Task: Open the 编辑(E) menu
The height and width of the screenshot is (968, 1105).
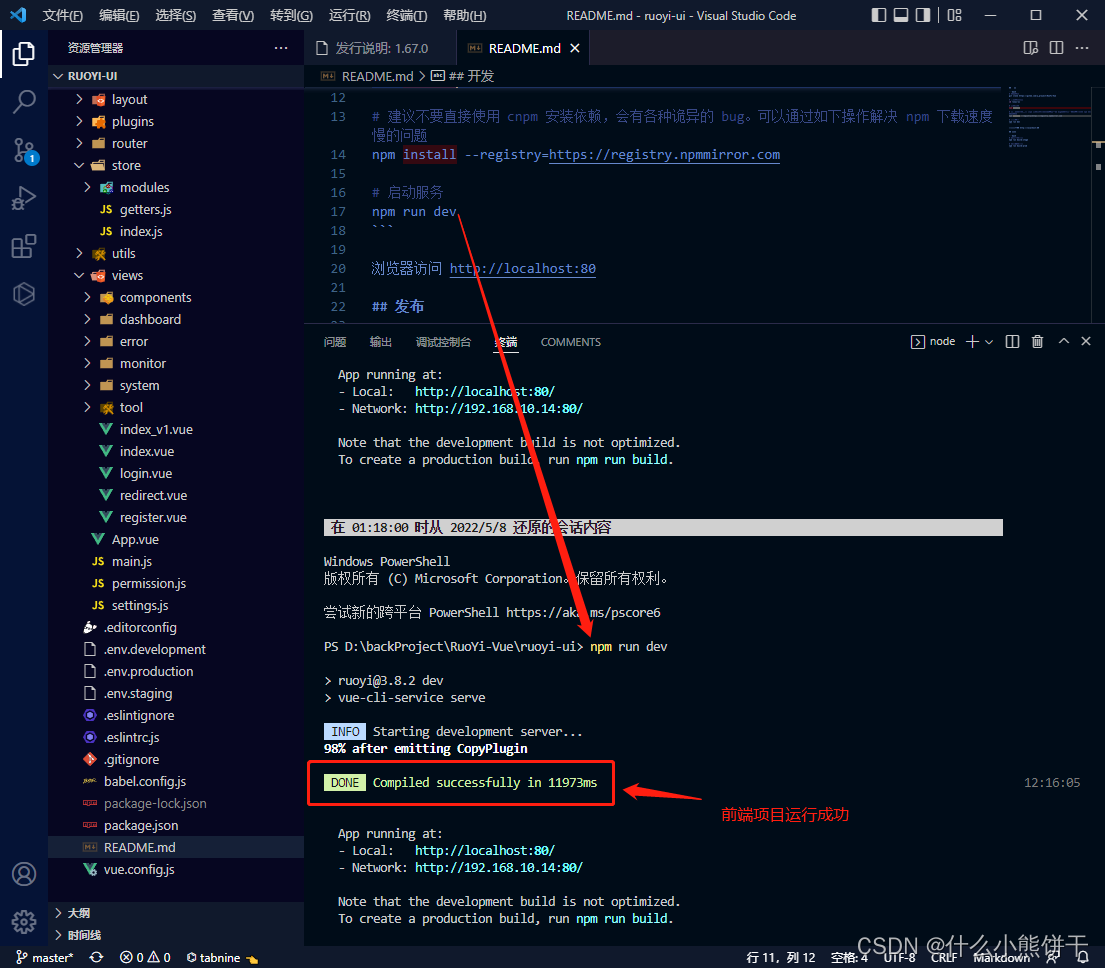Action: pos(119,15)
